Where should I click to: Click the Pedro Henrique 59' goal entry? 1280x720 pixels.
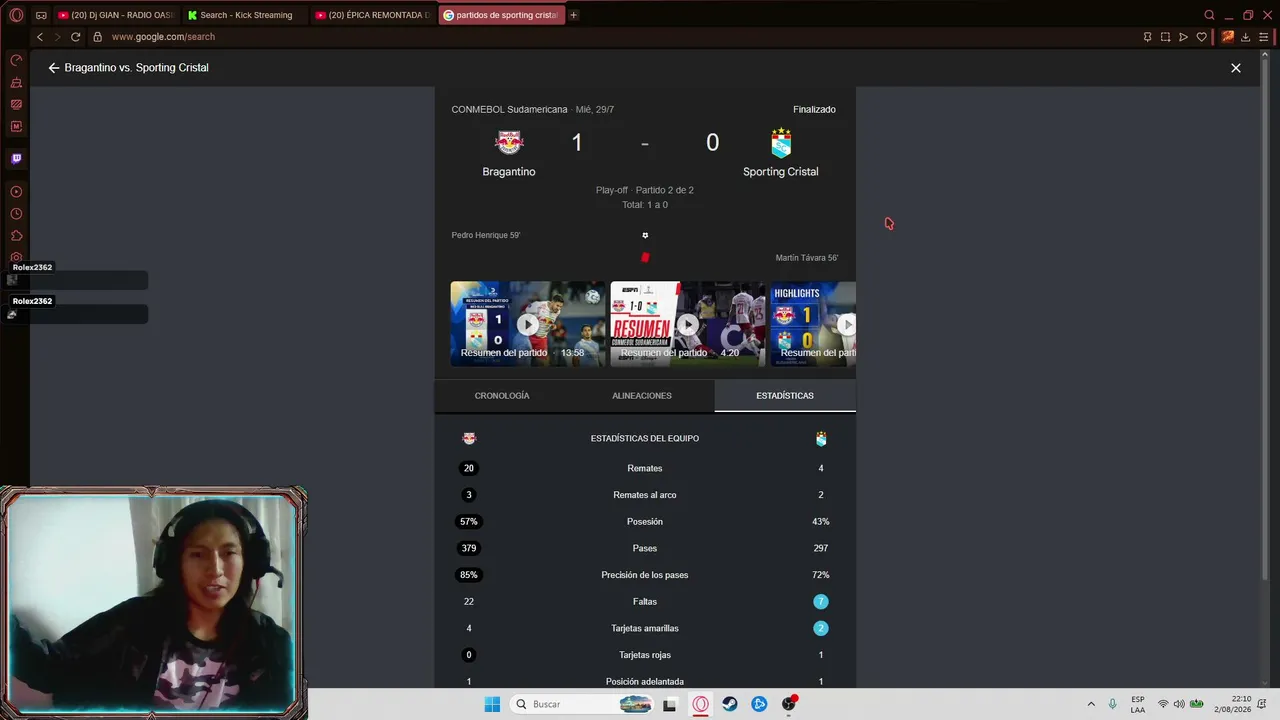click(x=486, y=236)
